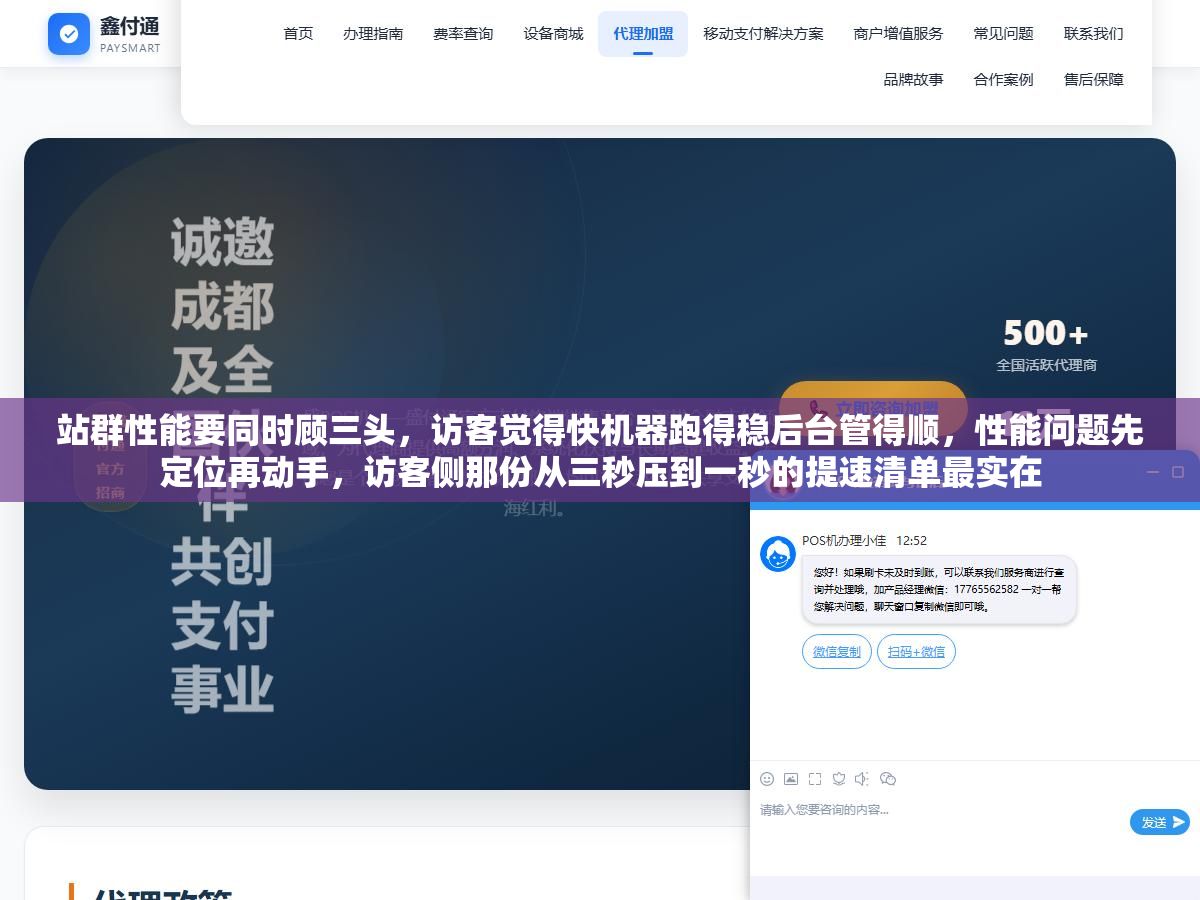The height and width of the screenshot is (900, 1200).
Task: Click the 鑫付通 brand name text
Action: click(129, 26)
